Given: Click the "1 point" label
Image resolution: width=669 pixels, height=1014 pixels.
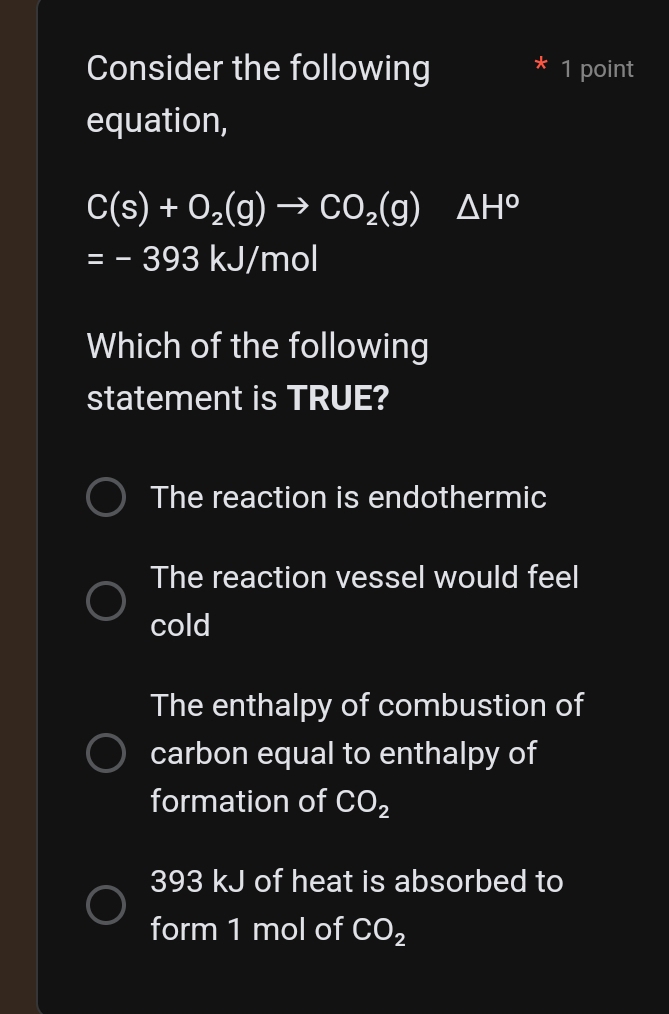Looking at the screenshot, I should click(597, 69).
